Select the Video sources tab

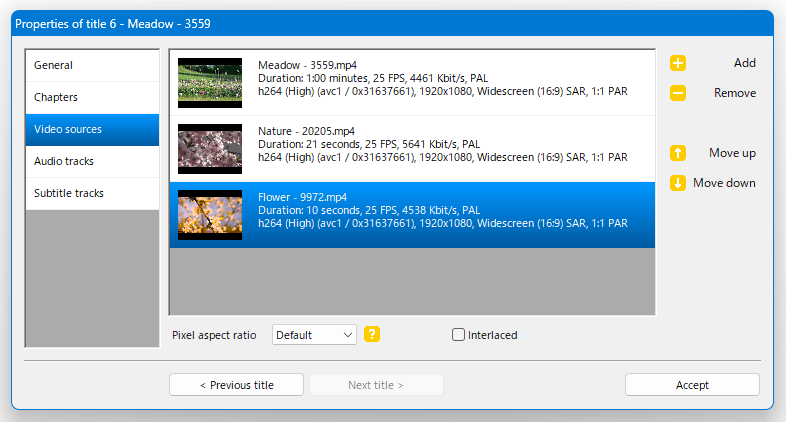pos(92,129)
